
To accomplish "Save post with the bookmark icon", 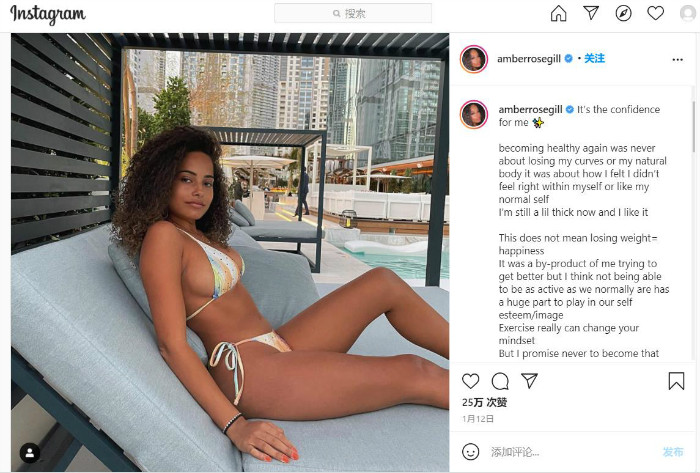I will pos(676,381).
